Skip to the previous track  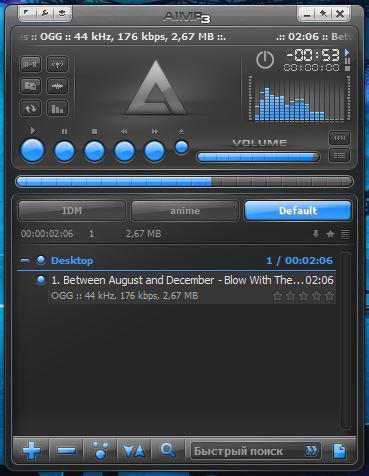(124, 151)
